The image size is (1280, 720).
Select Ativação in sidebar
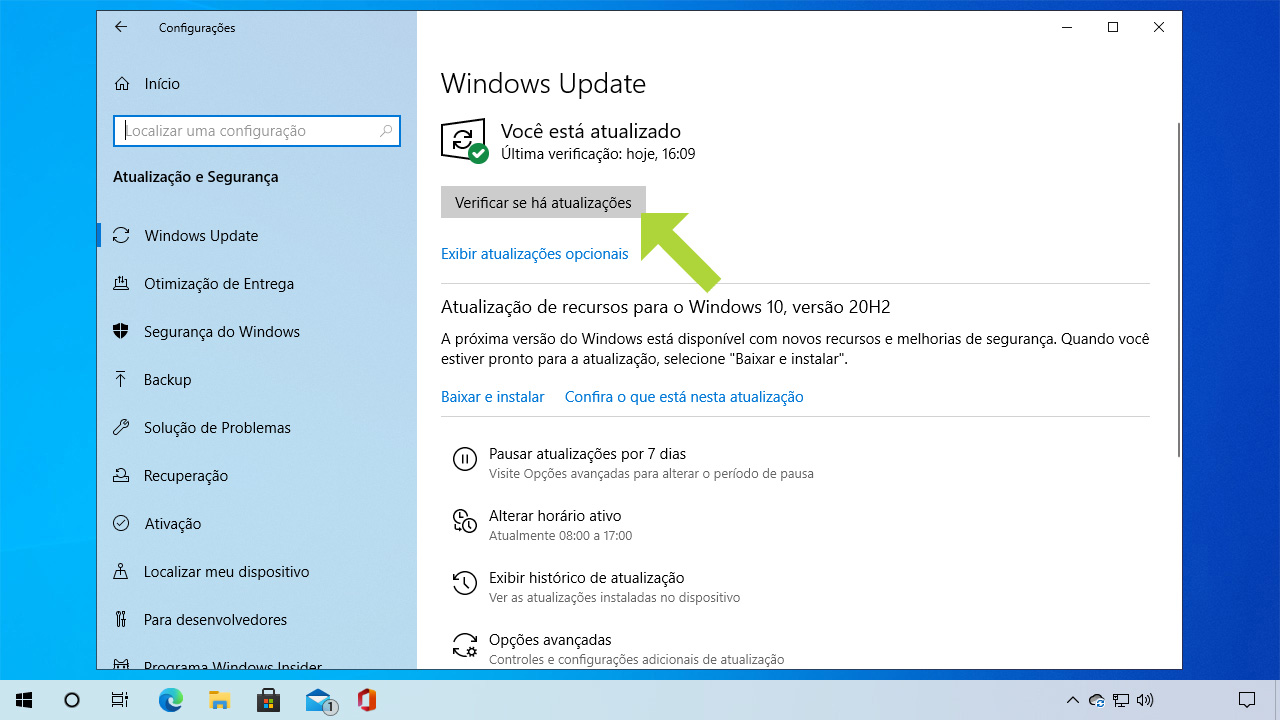point(257,524)
